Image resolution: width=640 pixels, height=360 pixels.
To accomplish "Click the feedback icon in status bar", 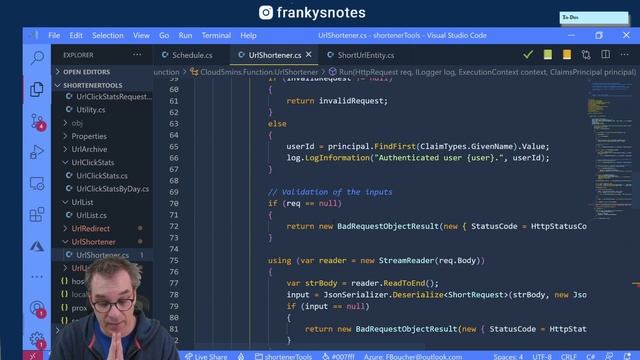I will pyautogui.click(x=609, y=356).
